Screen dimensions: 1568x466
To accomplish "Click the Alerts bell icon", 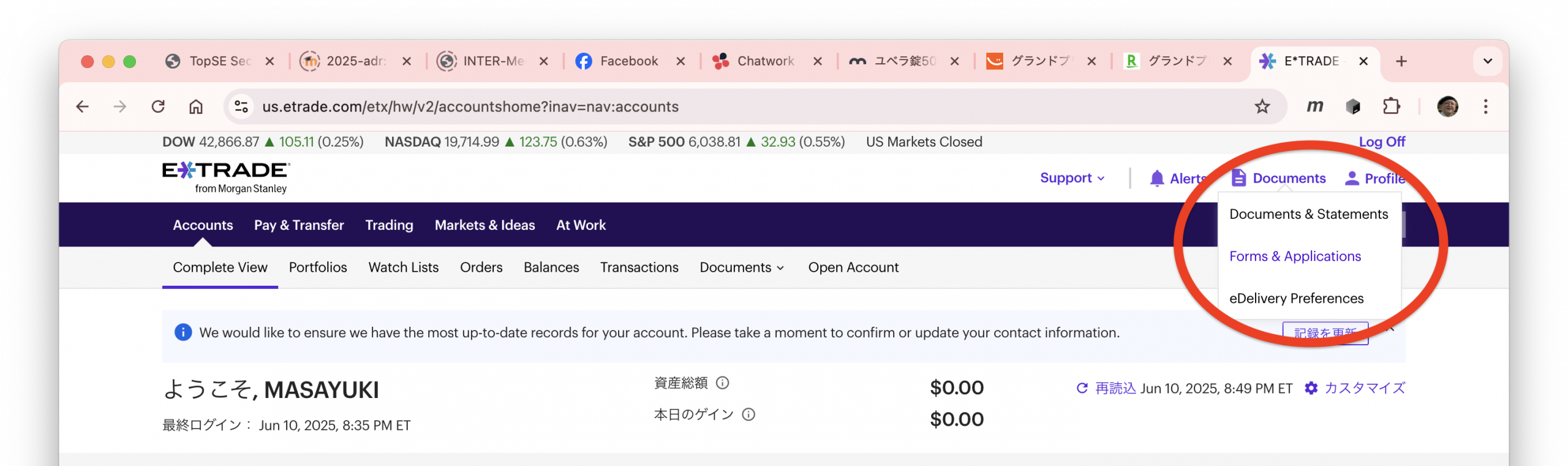I will pos(1156,178).
